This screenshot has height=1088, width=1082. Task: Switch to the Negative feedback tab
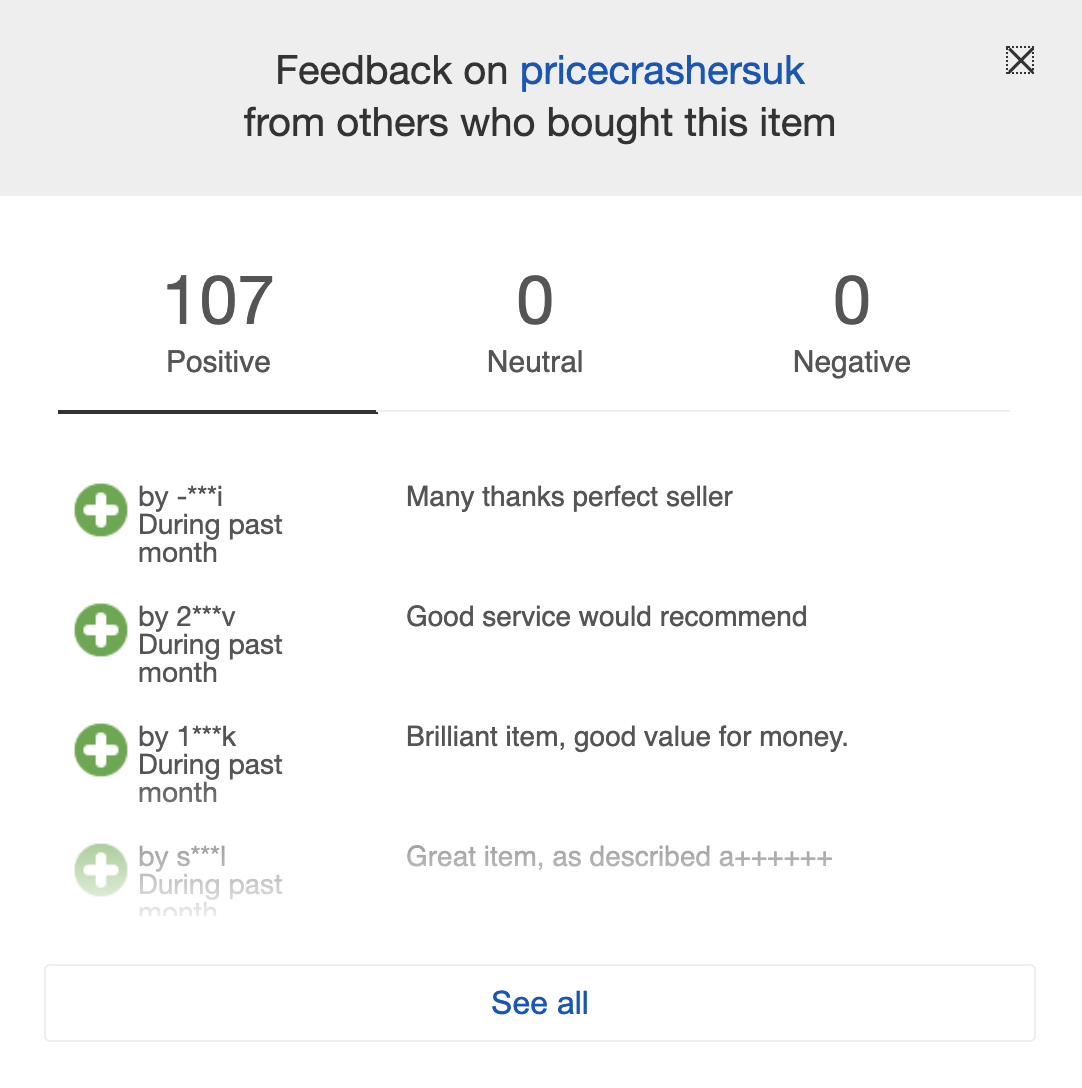[x=852, y=325]
